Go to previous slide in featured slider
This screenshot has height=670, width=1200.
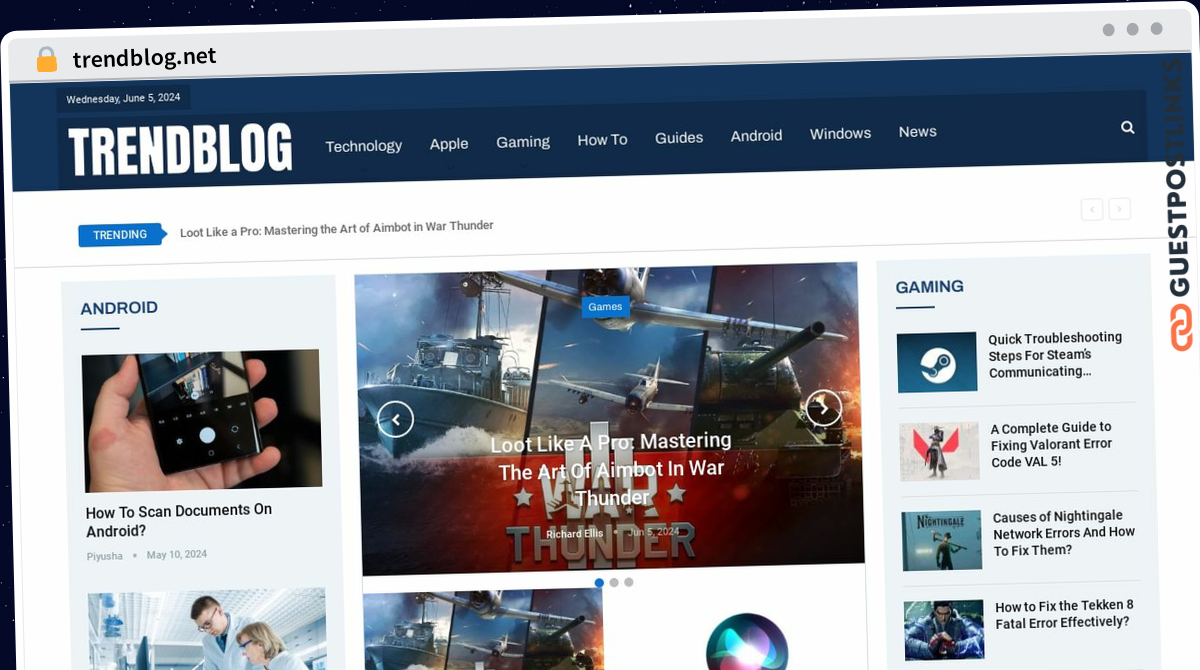[395, 419]
